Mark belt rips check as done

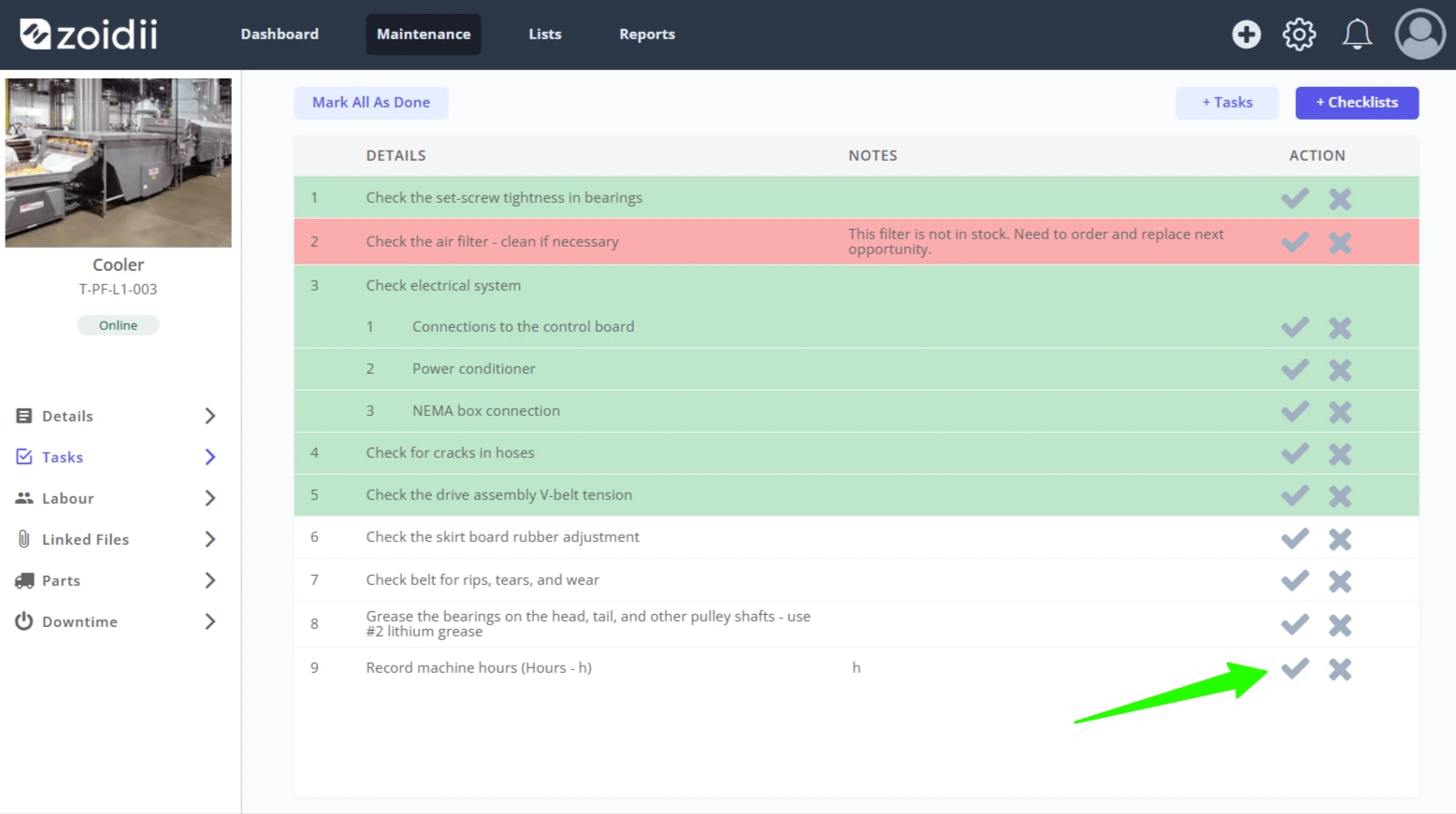[x=1295, y=580]
